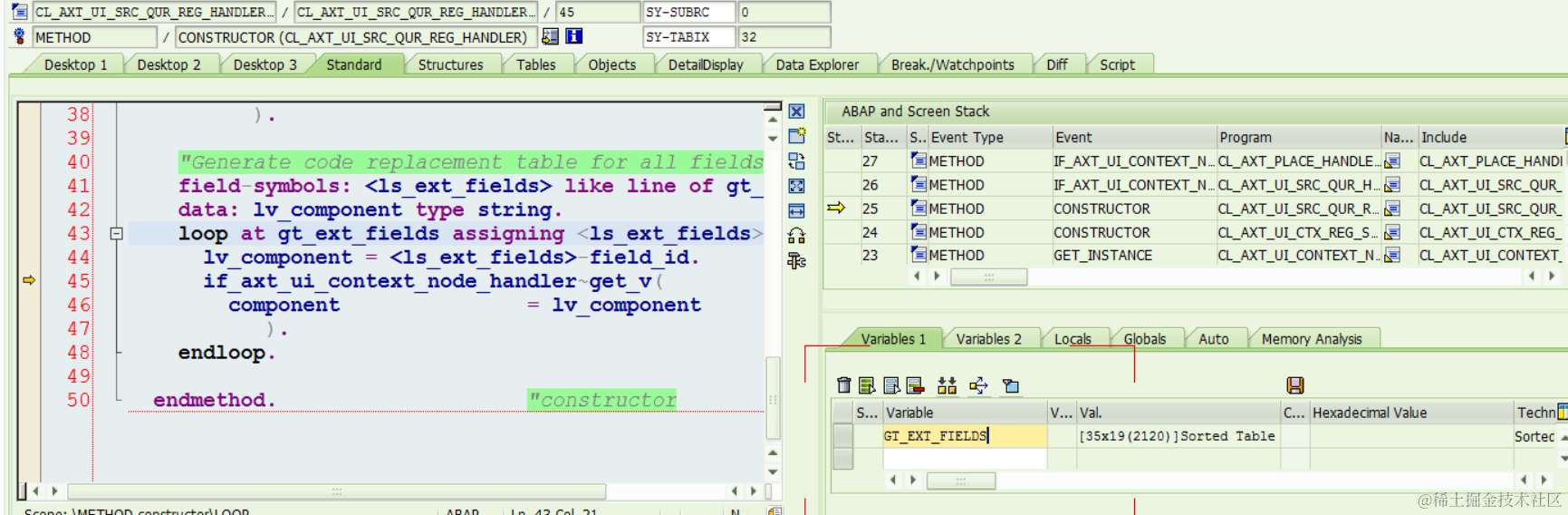
Task: Open the DetailDisplay tab
Action: (706, 64)
